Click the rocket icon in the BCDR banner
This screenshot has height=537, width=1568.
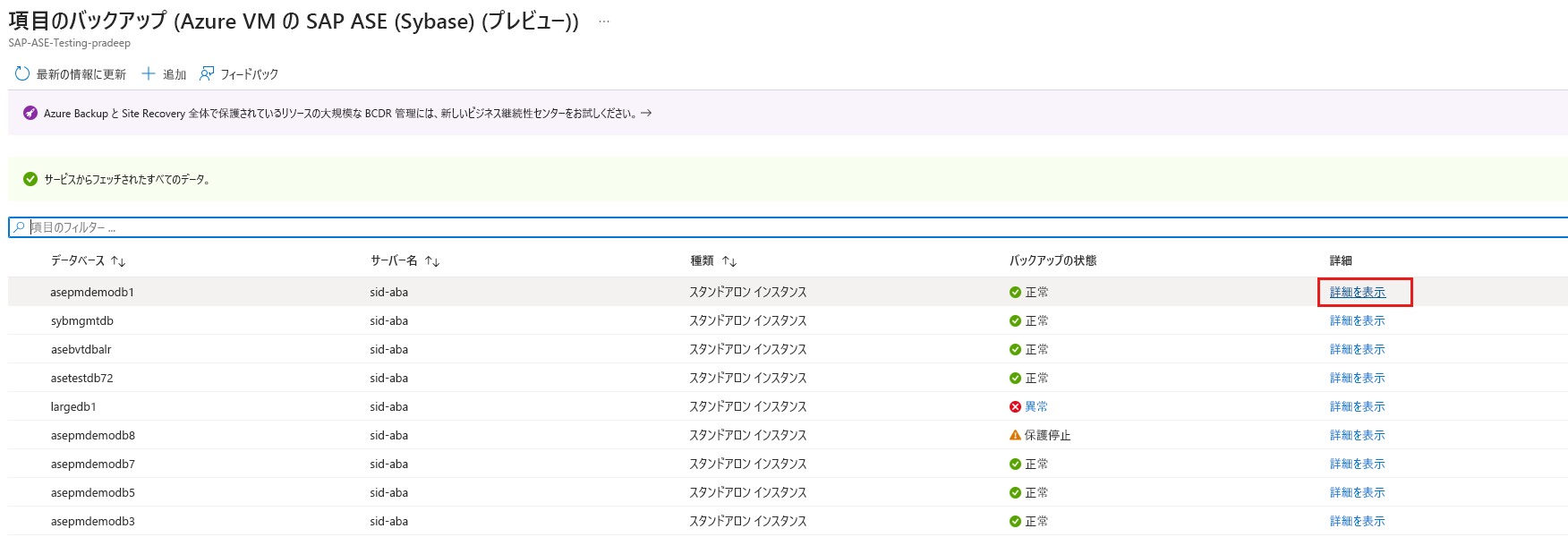point(30,113)
